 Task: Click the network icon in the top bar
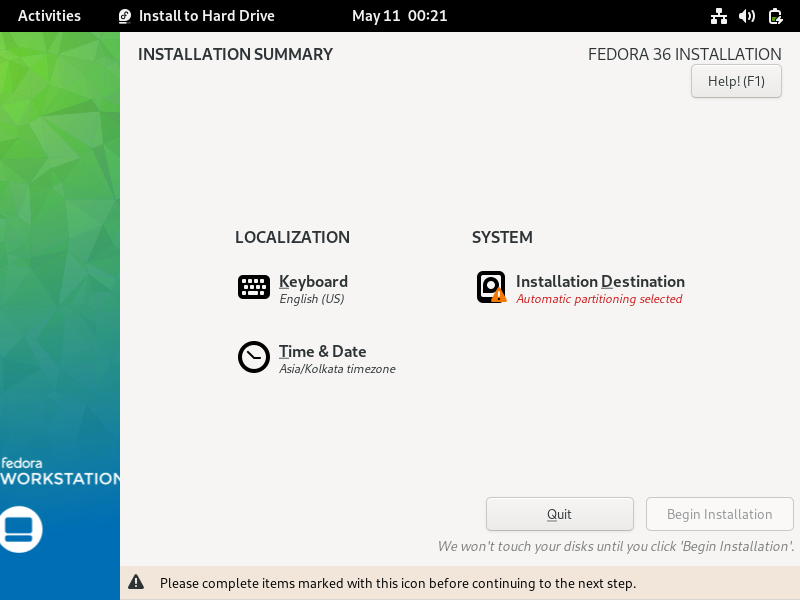(719, 16)
